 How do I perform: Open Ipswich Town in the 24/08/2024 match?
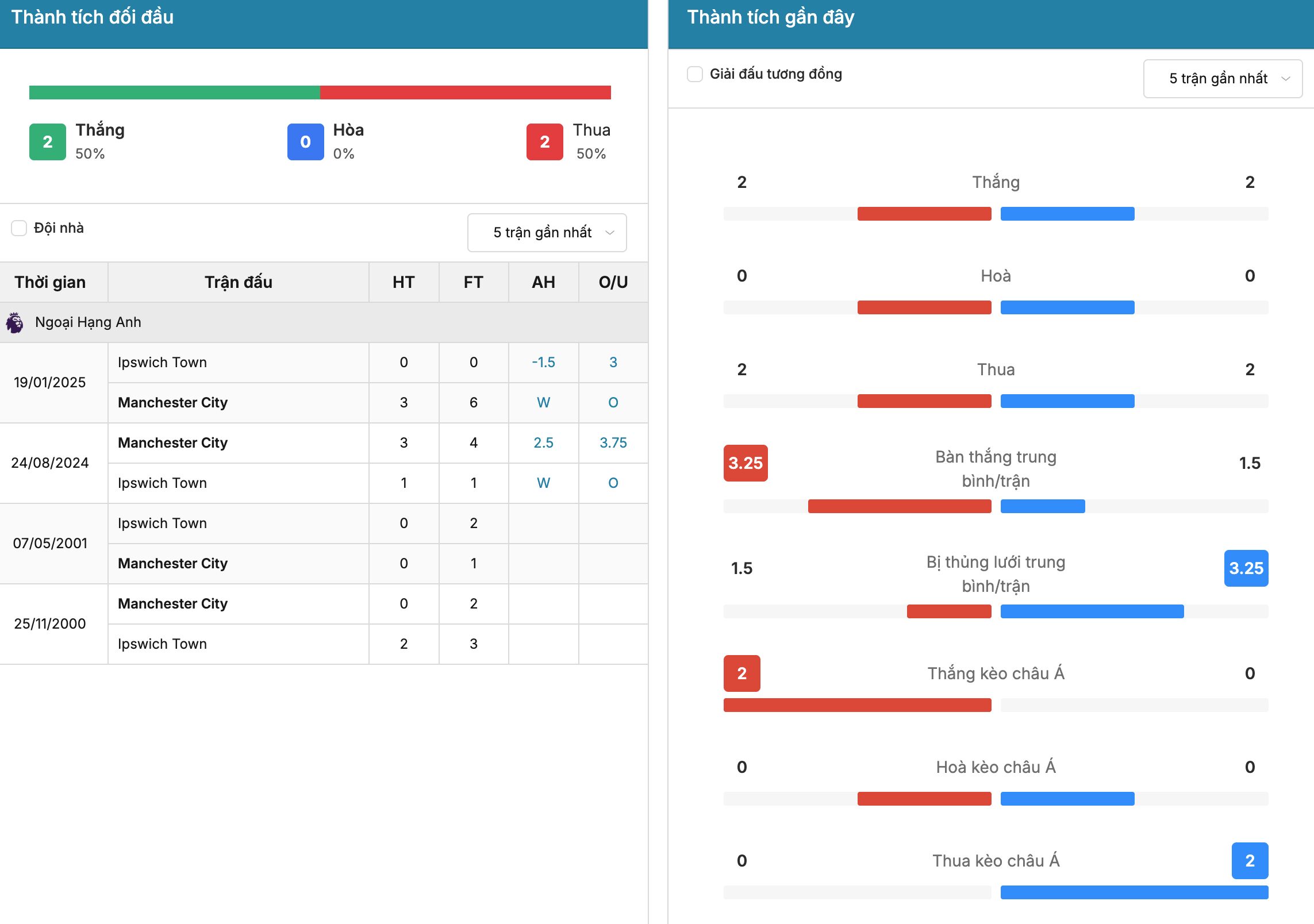(162, 483)
